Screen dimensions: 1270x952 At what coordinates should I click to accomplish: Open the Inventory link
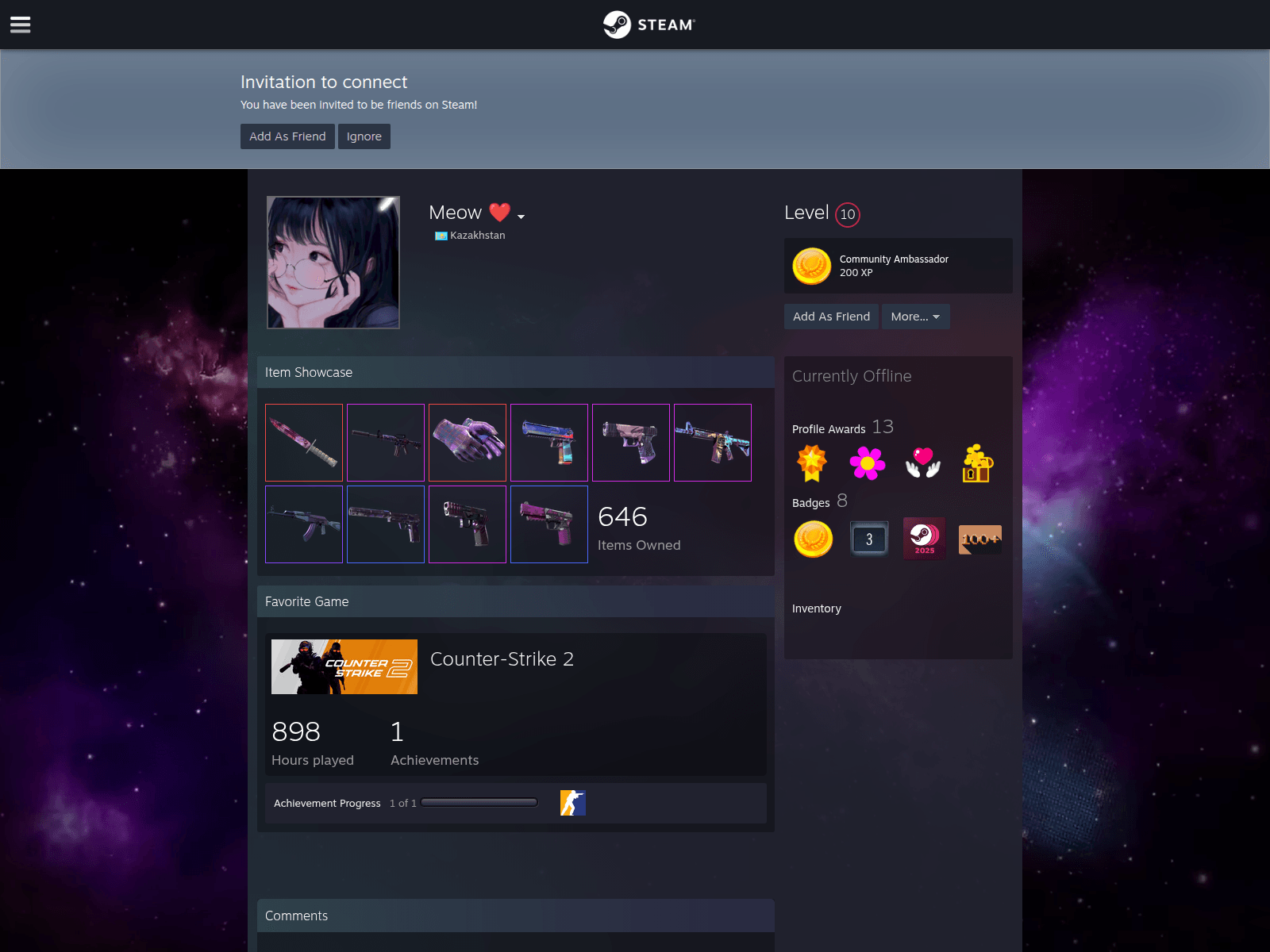coord(817,608)
